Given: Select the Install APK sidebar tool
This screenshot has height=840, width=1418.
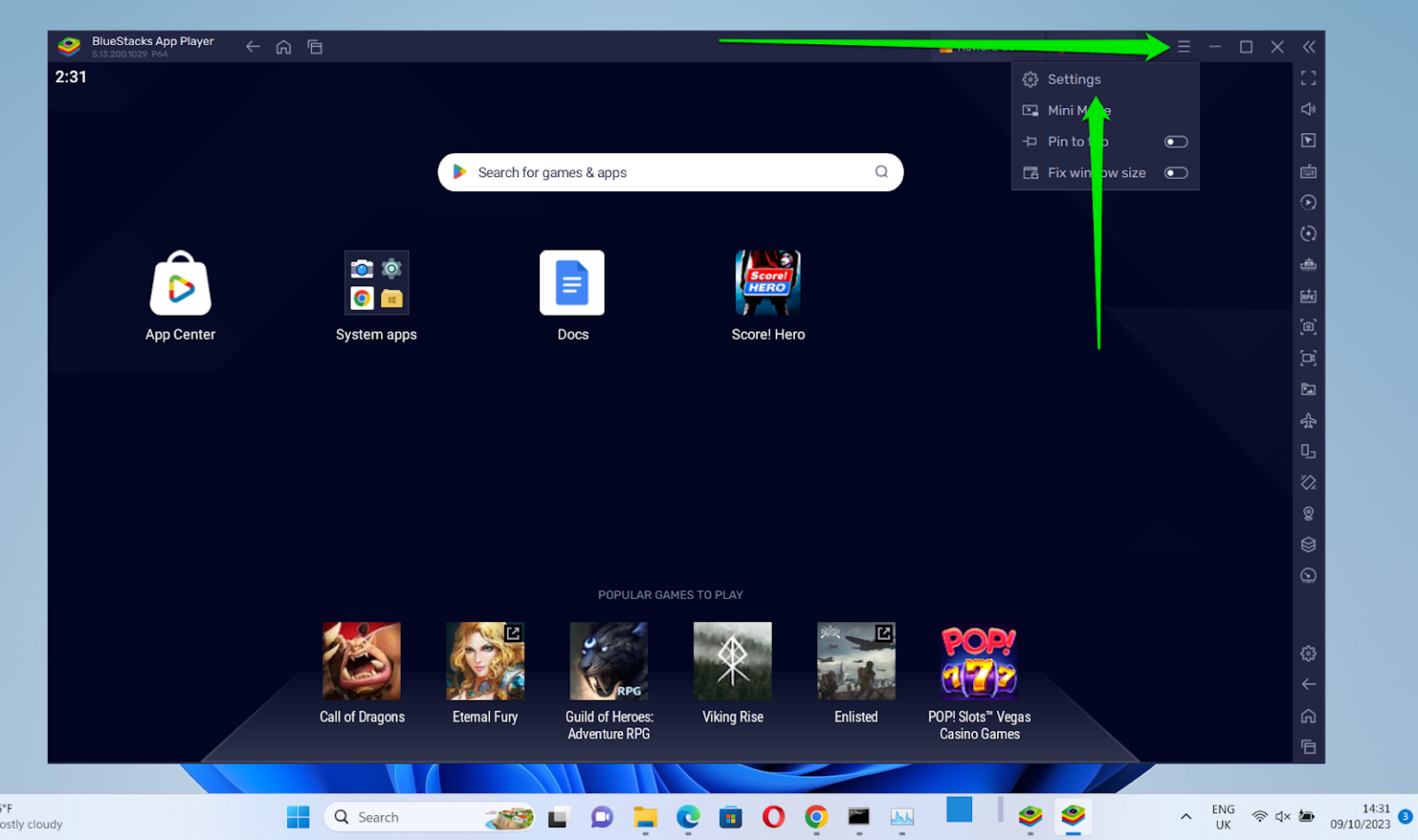Looking at the screenshot, I should 1308,295.
